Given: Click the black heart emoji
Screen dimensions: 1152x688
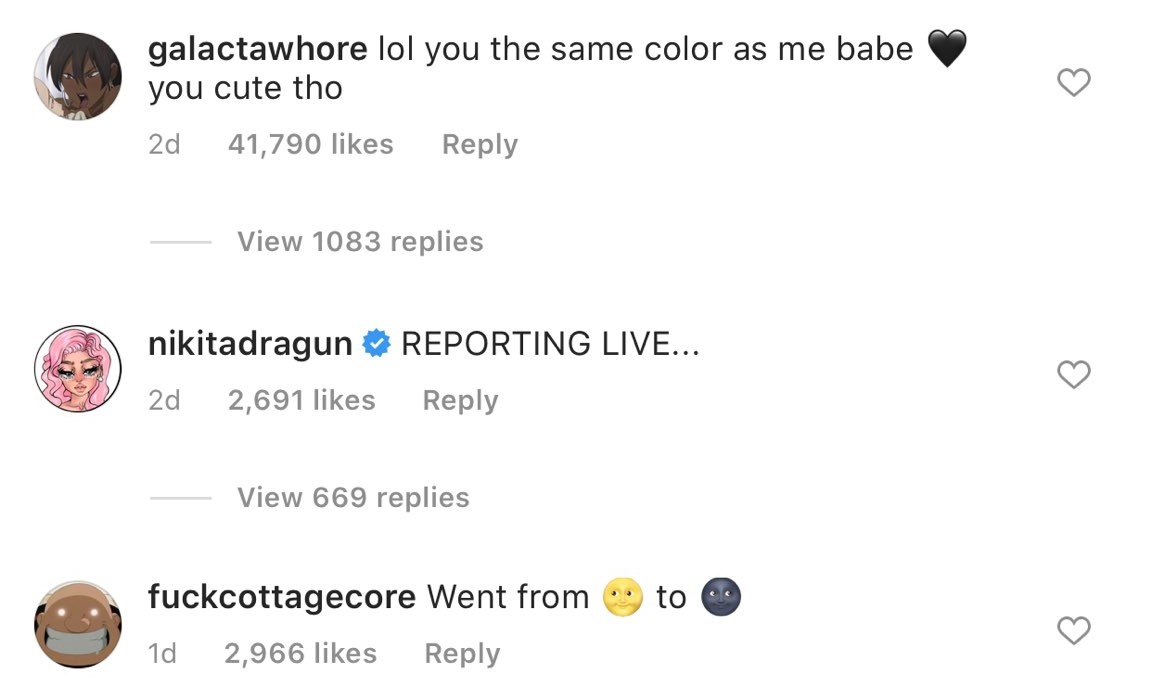Looking at the screenshot, I should click(x=947, y=49).
